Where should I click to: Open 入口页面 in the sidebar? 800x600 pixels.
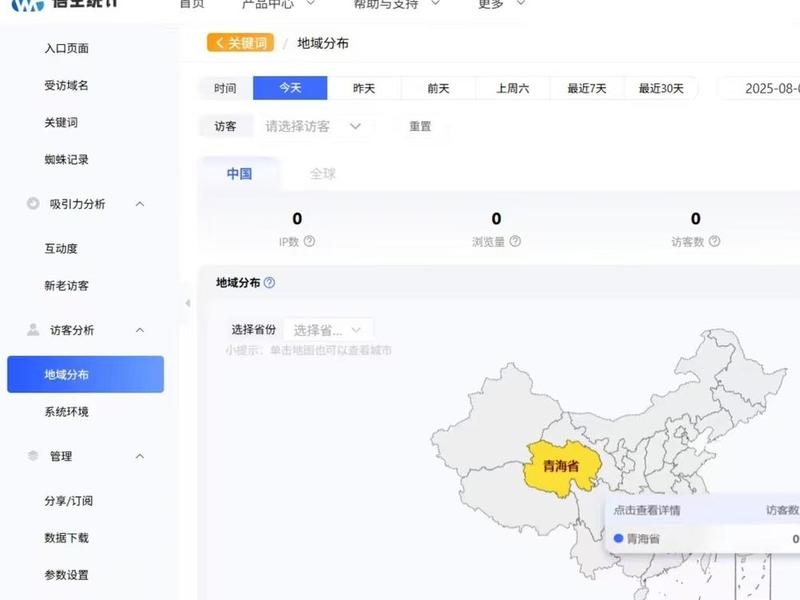66,48
